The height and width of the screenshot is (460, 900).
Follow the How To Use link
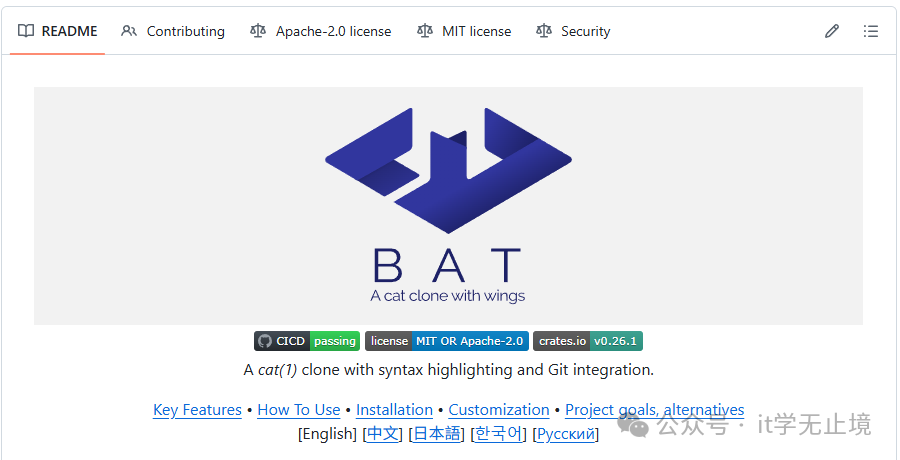coord(299,410)
